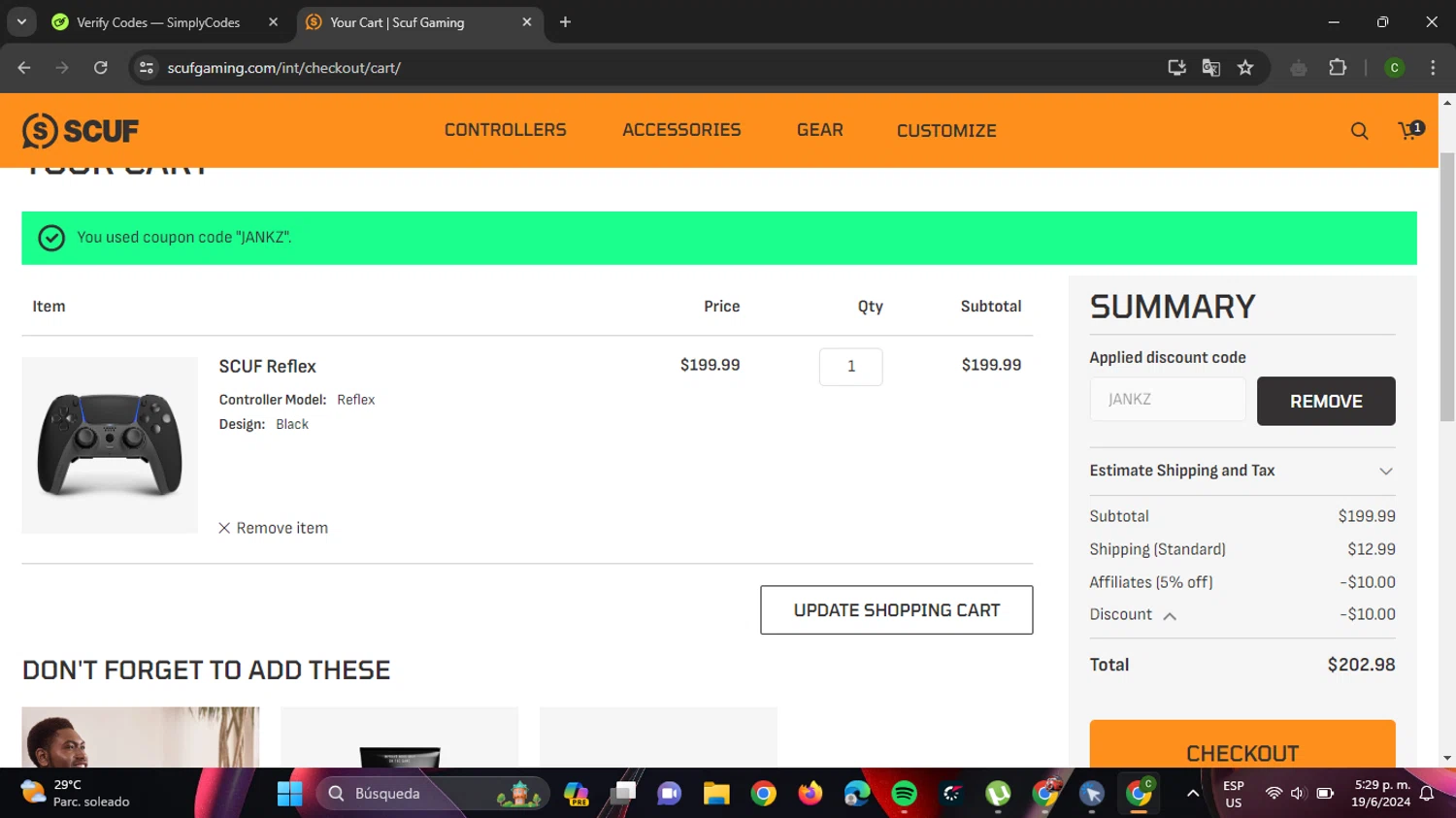Click the Shipping (Standard) label

[1157, 549]
